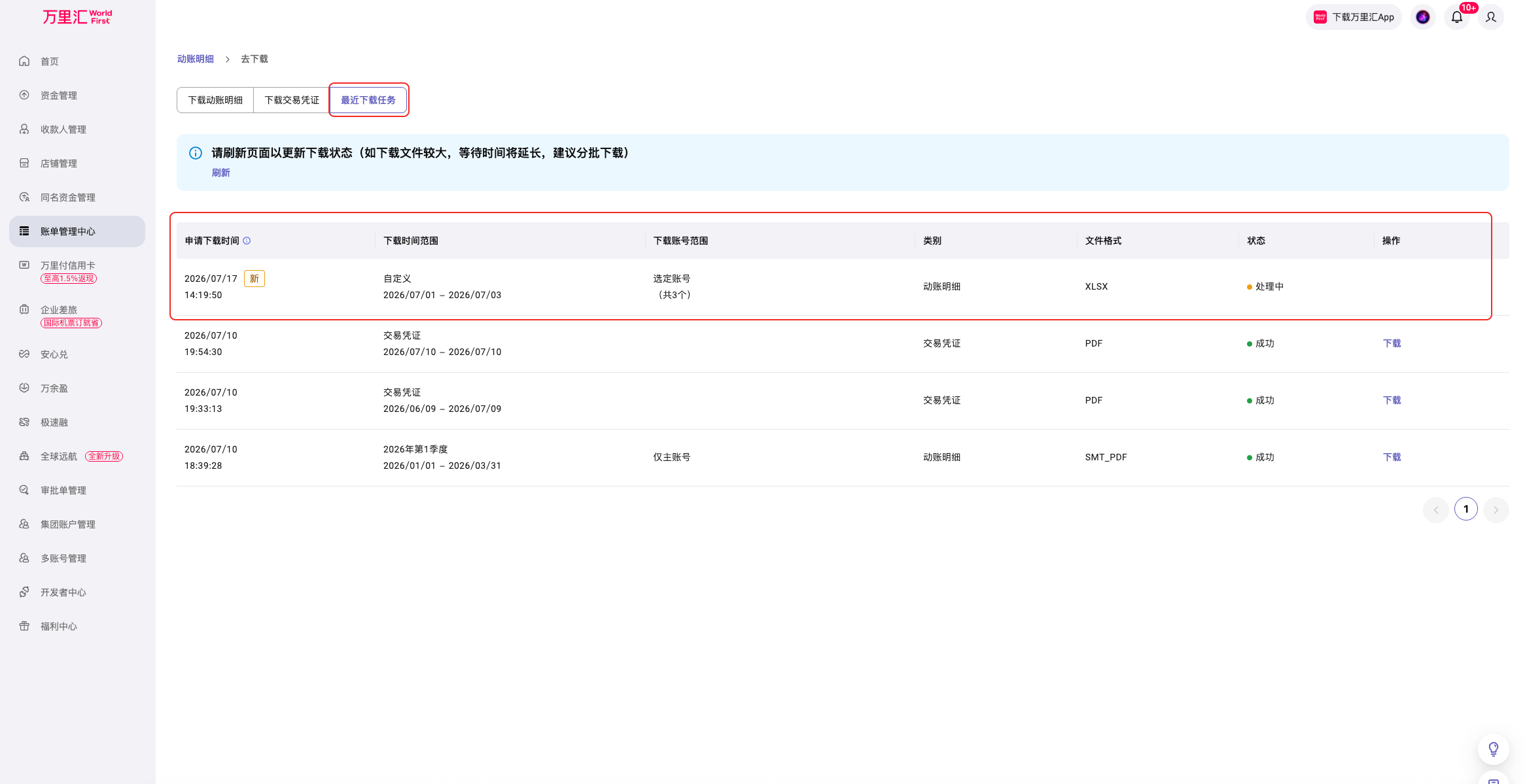Click the lightbulb help floating icon
This screenshot has width=1527, height=784.
[x=1494, y=749]
